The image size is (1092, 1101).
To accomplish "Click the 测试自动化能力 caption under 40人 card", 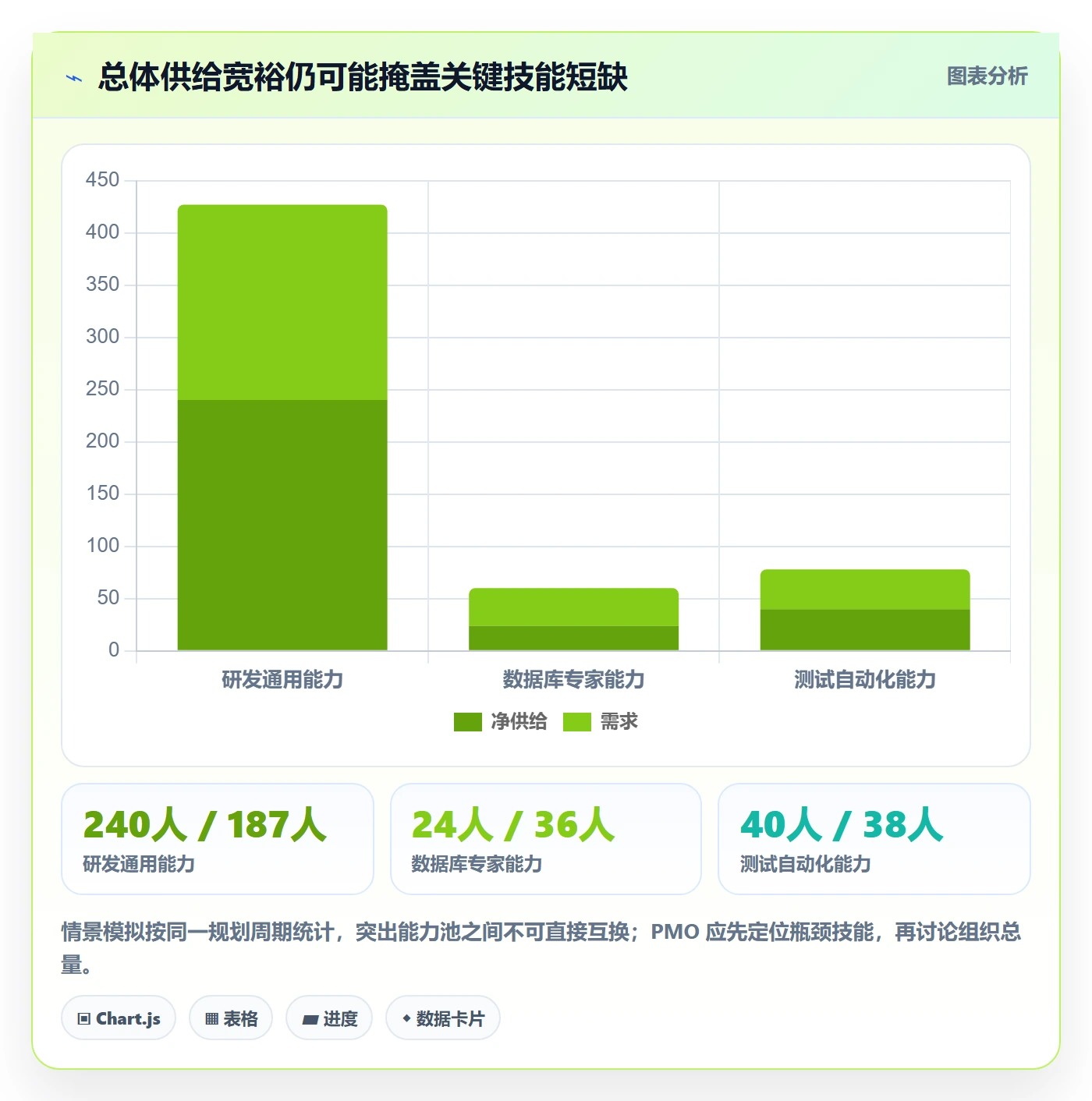I will point(805,864).
